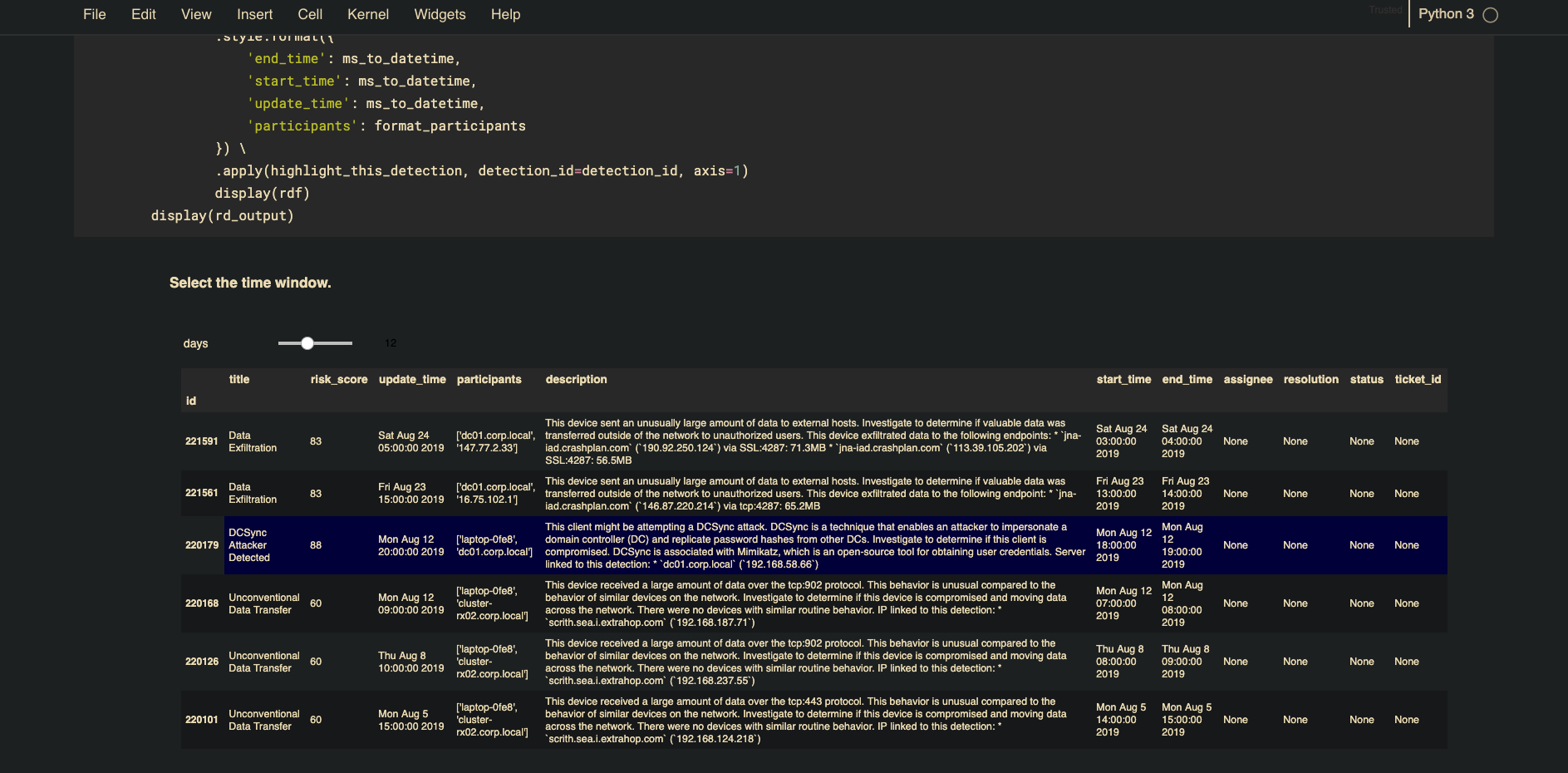
Task: Click the update_time column header
Action: coord(412,379)
